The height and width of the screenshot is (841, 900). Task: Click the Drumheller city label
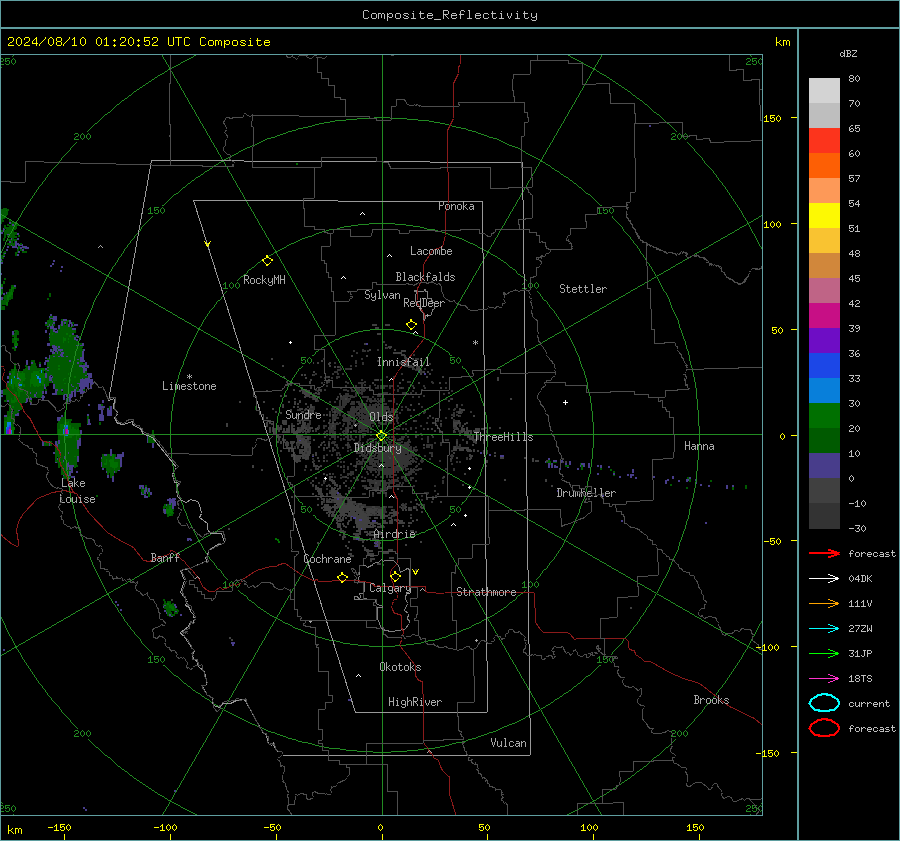click(586, 493)
